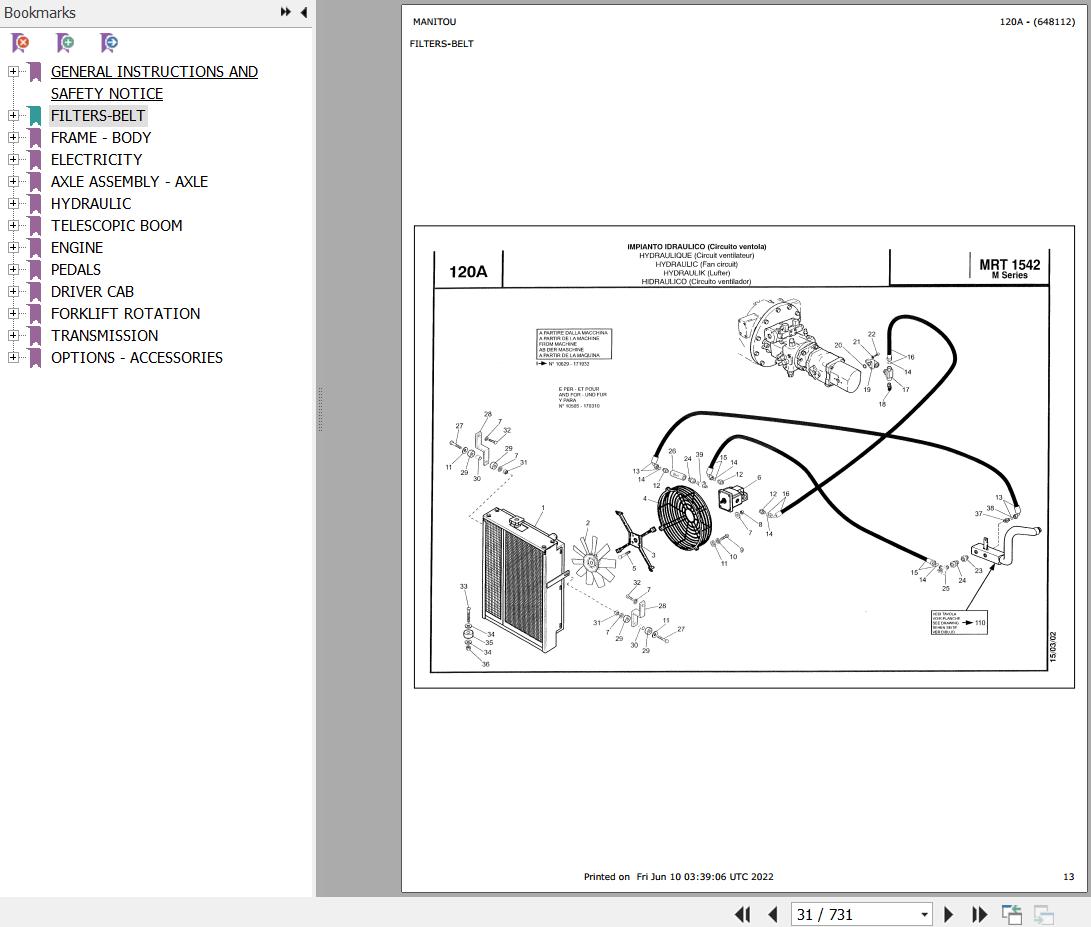This screenshot has width=1091, height=927.
Task: Click the expand options double-arrow in Bookmarks header
Action: [285, 13]
